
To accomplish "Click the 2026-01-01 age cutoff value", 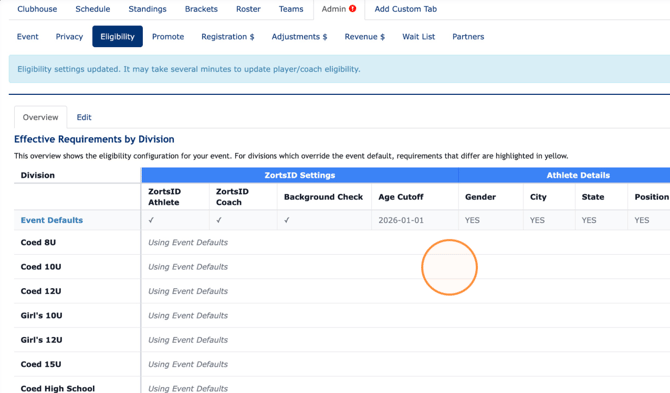I will coord(401,220).
